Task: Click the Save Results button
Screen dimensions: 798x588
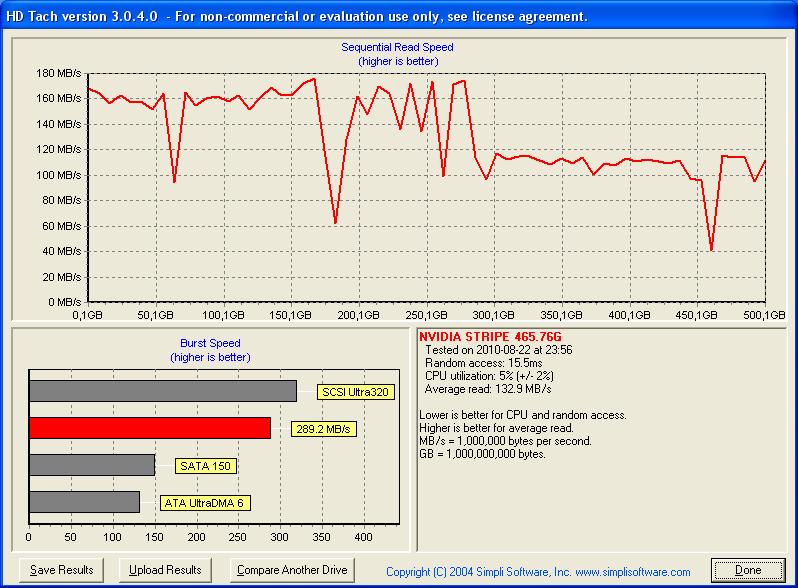Action: (x=61, y=570)
